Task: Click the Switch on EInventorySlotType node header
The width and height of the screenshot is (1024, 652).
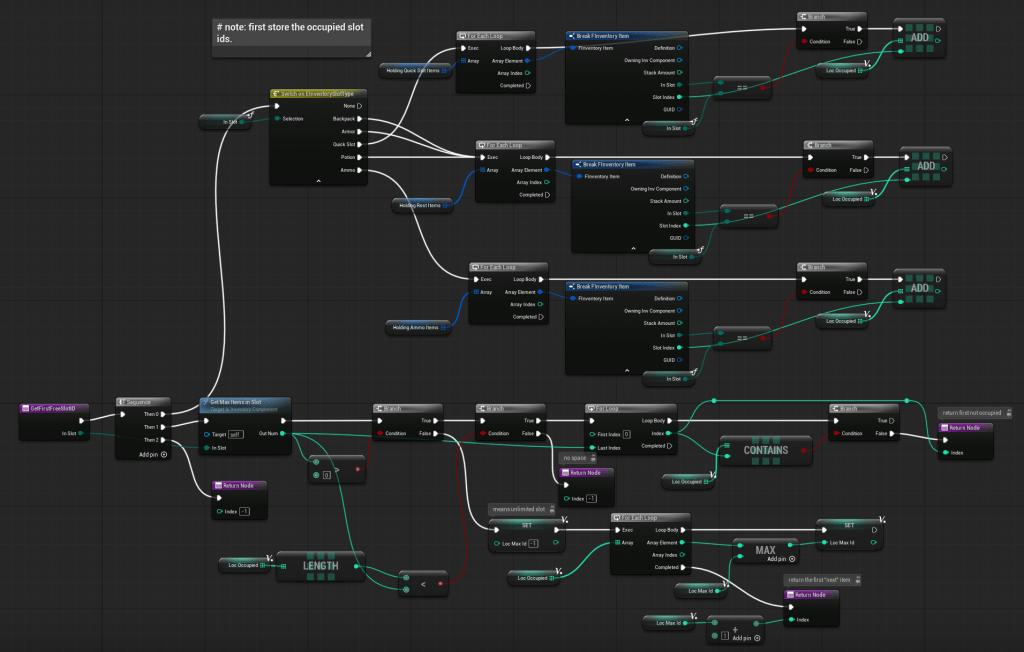Action: click(x=318, y=93)
